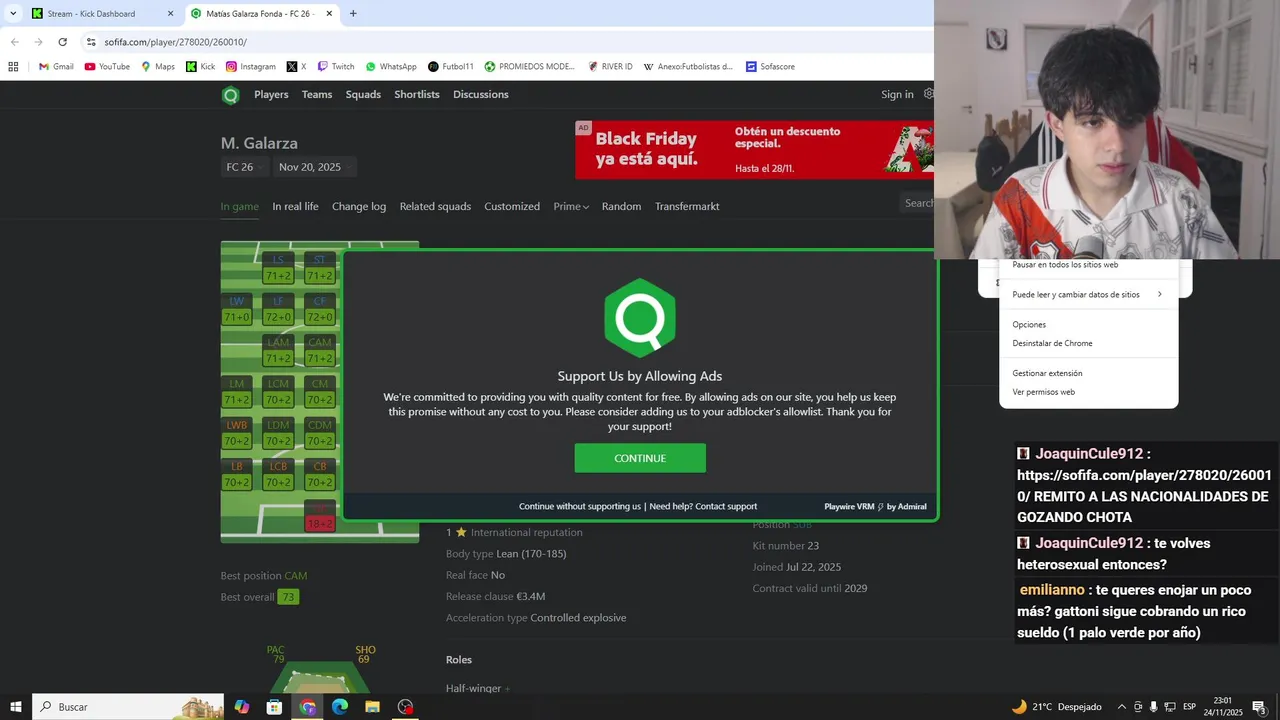The width and height of the screenshot is (1280, 720).
Task: Click the sofifa.com address bar URL
Action: pyautogui.click(x=175, y=42)
